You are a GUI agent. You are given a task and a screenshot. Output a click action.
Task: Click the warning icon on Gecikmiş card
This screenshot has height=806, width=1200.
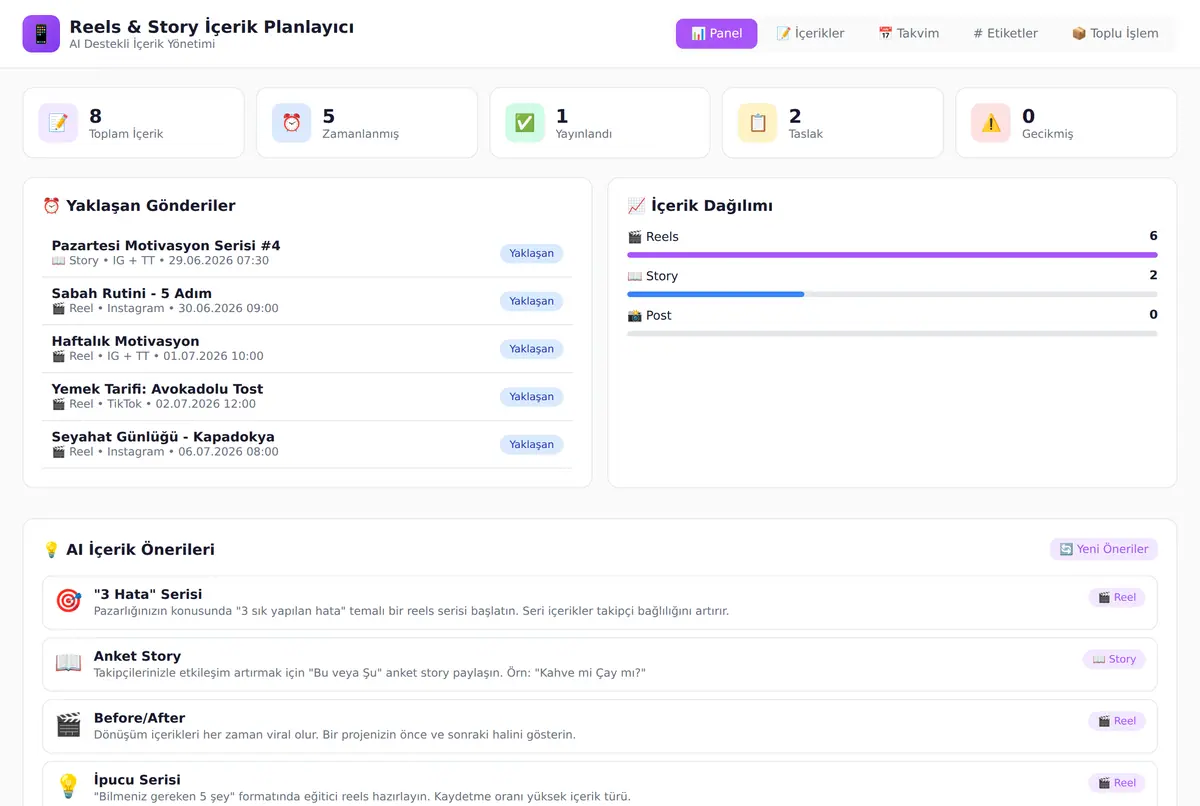point(990,123)
